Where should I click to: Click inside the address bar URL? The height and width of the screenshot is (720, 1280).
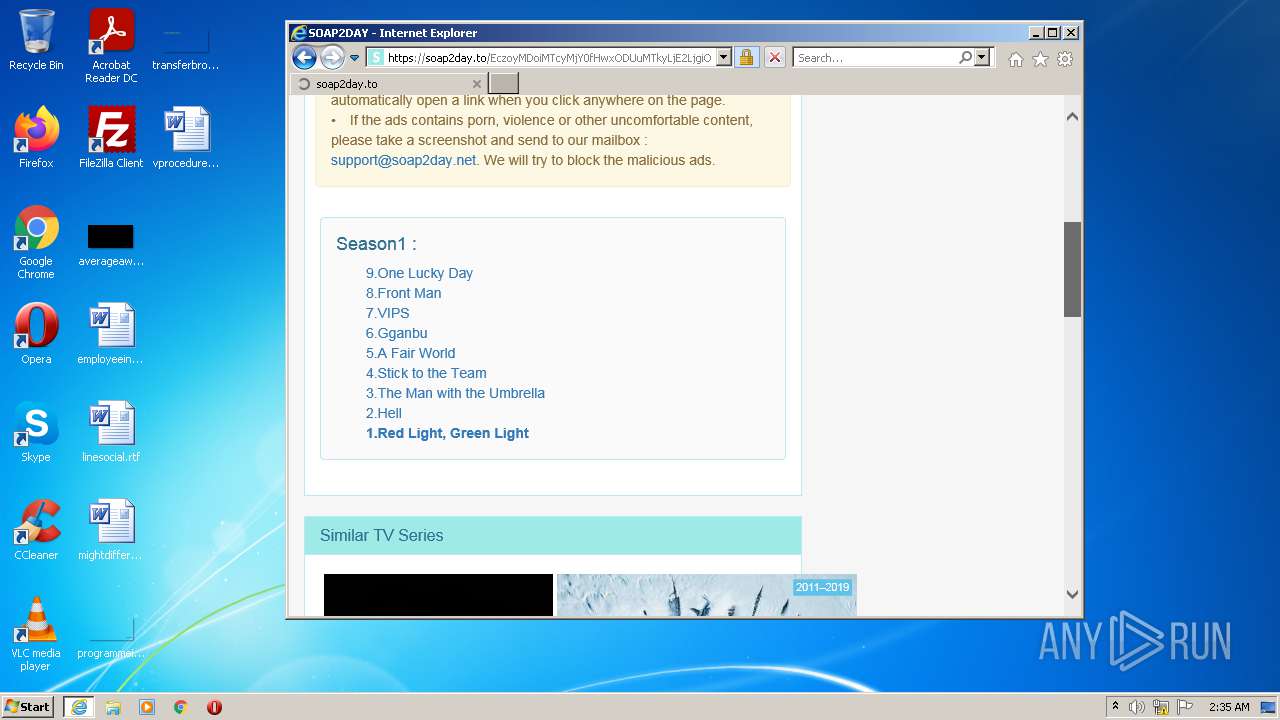click(549, 57)
